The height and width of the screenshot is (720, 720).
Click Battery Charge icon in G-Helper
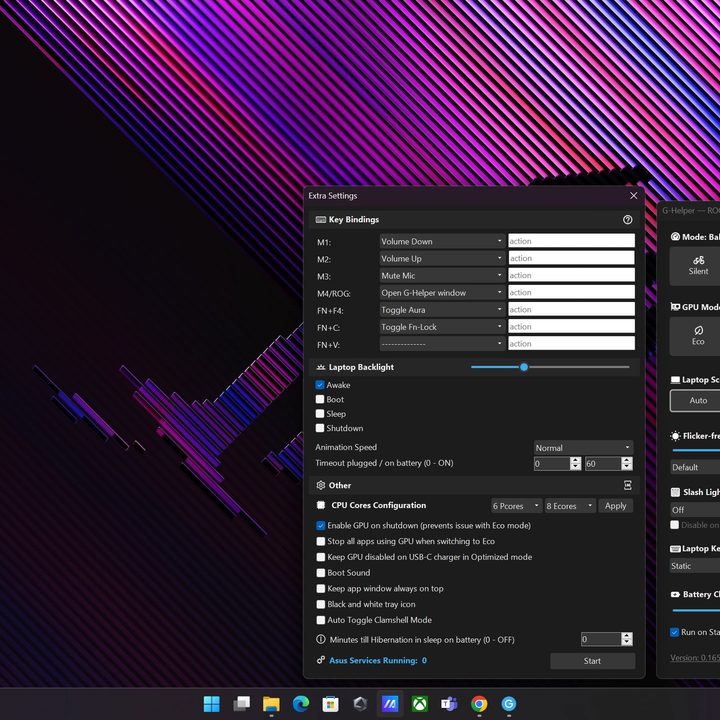pos(675,594)
